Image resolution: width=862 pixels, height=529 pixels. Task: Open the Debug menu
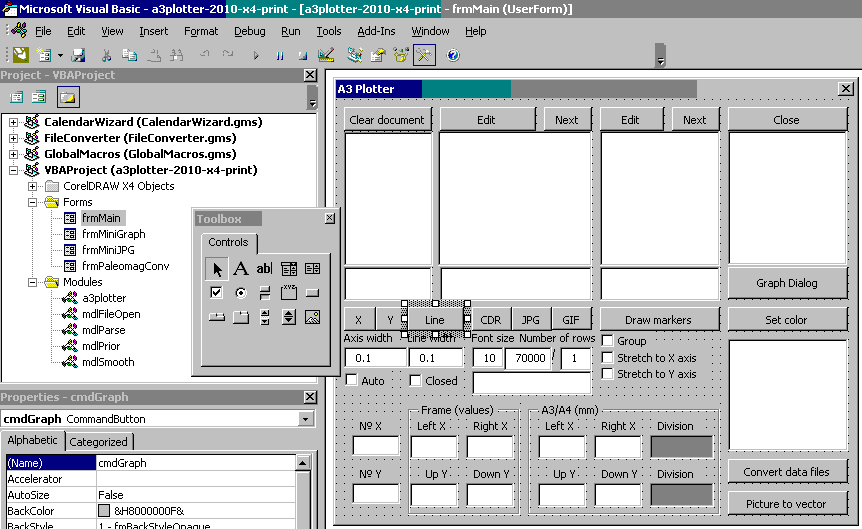250,31
